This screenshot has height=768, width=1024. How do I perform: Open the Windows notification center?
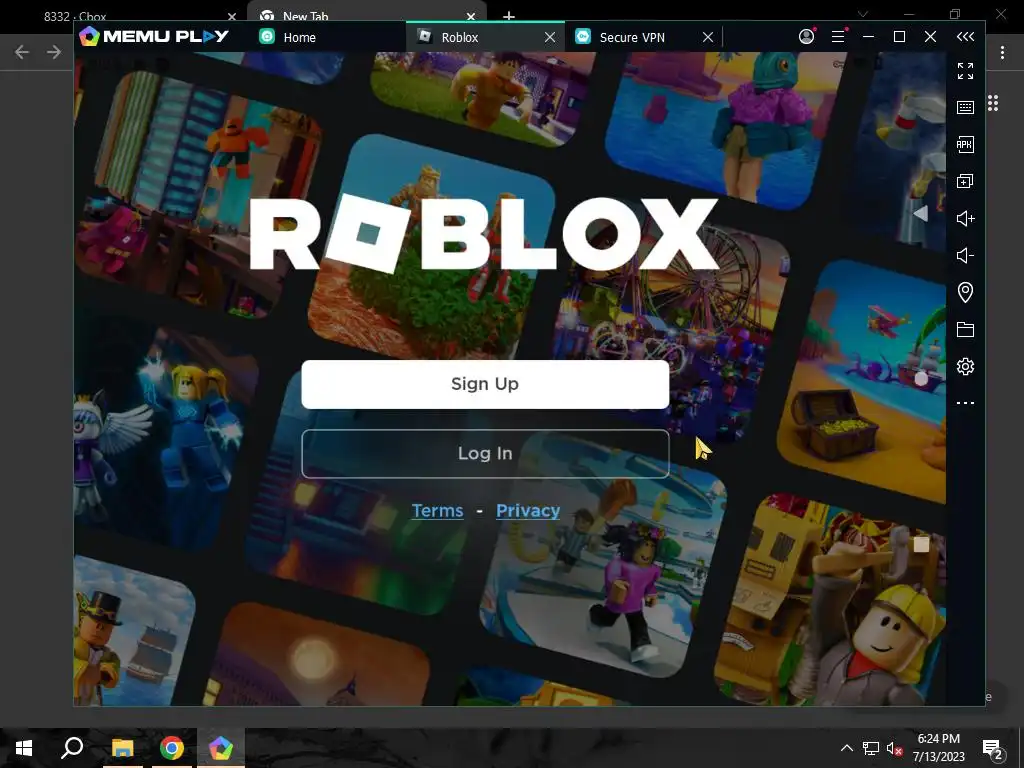993,749
